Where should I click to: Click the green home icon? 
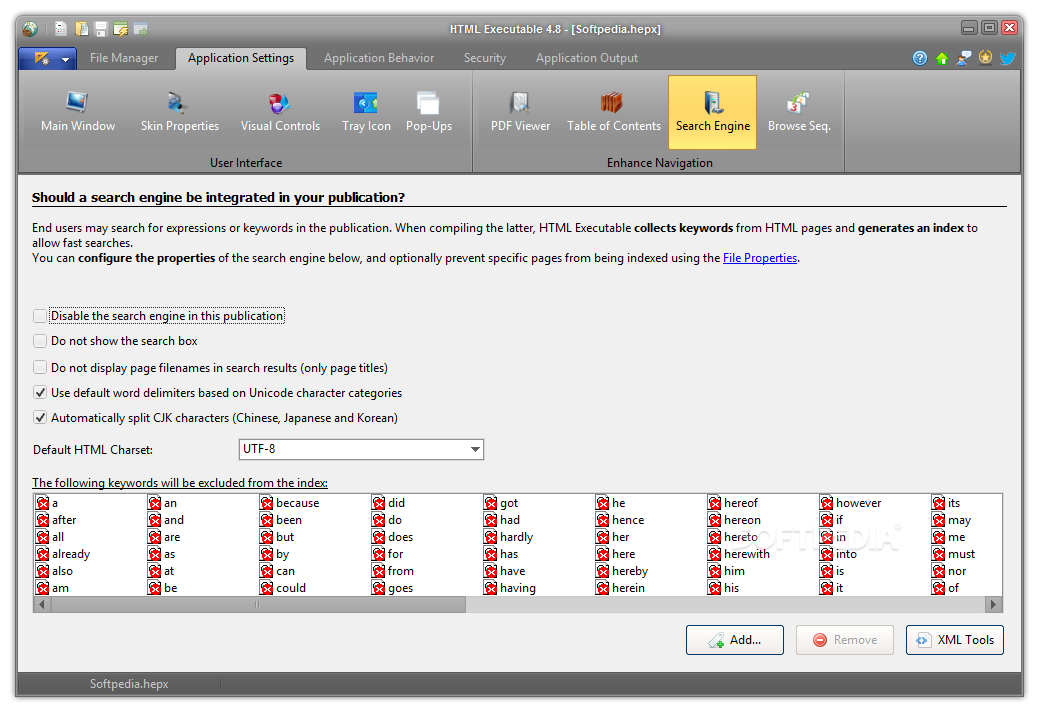(x=942, y=58)
